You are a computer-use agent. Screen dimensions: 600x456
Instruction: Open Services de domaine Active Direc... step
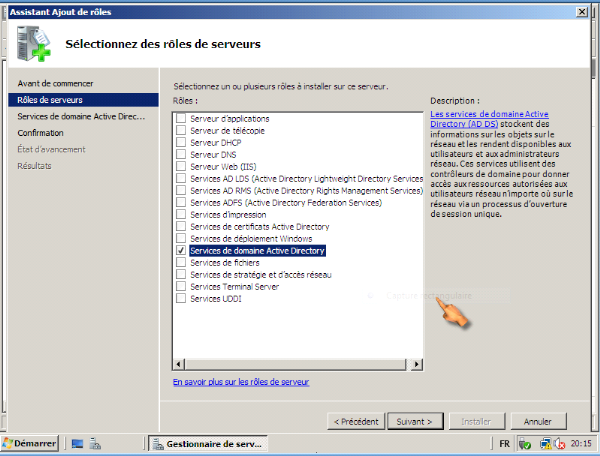click(x=81, y=116)
